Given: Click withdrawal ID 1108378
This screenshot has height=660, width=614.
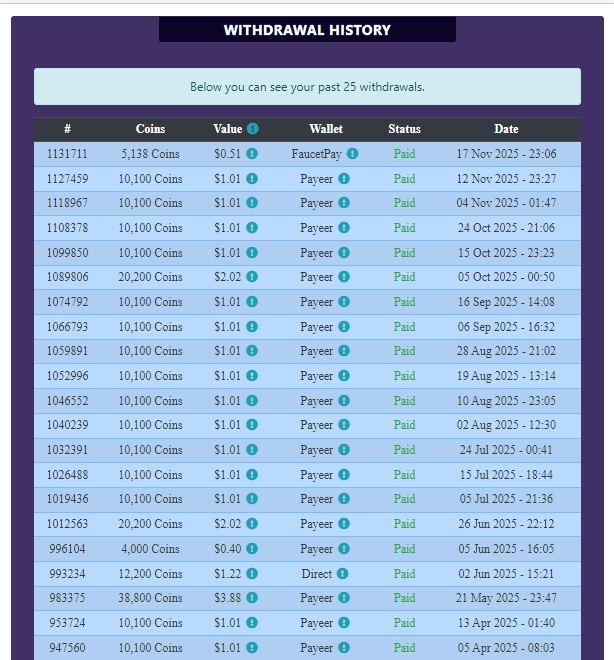Looking at the screenshot, I should pyautogui.click(x=67, y=228).
